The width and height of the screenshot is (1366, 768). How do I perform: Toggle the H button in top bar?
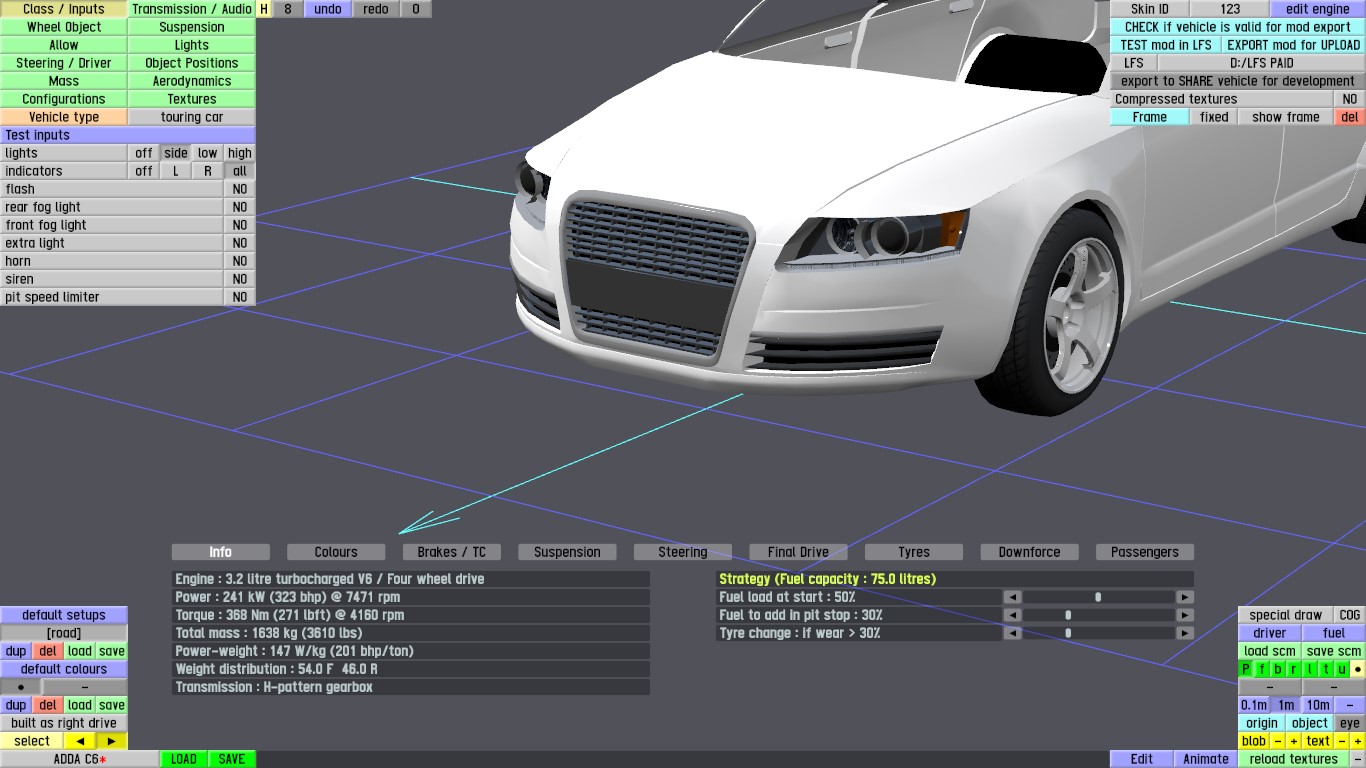264,9
